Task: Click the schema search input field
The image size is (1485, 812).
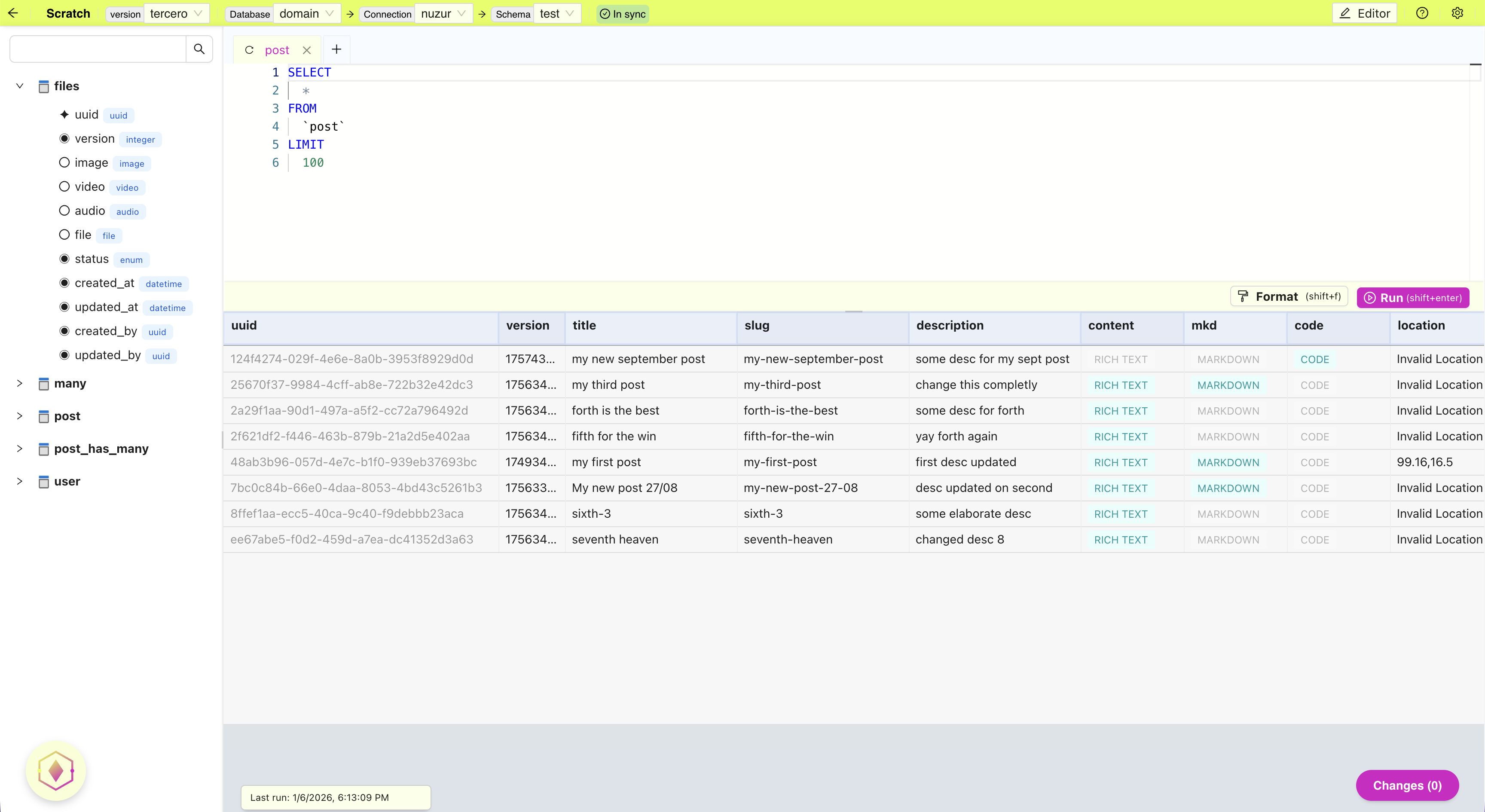Action: pyautogui.click(x=98, y=49)
